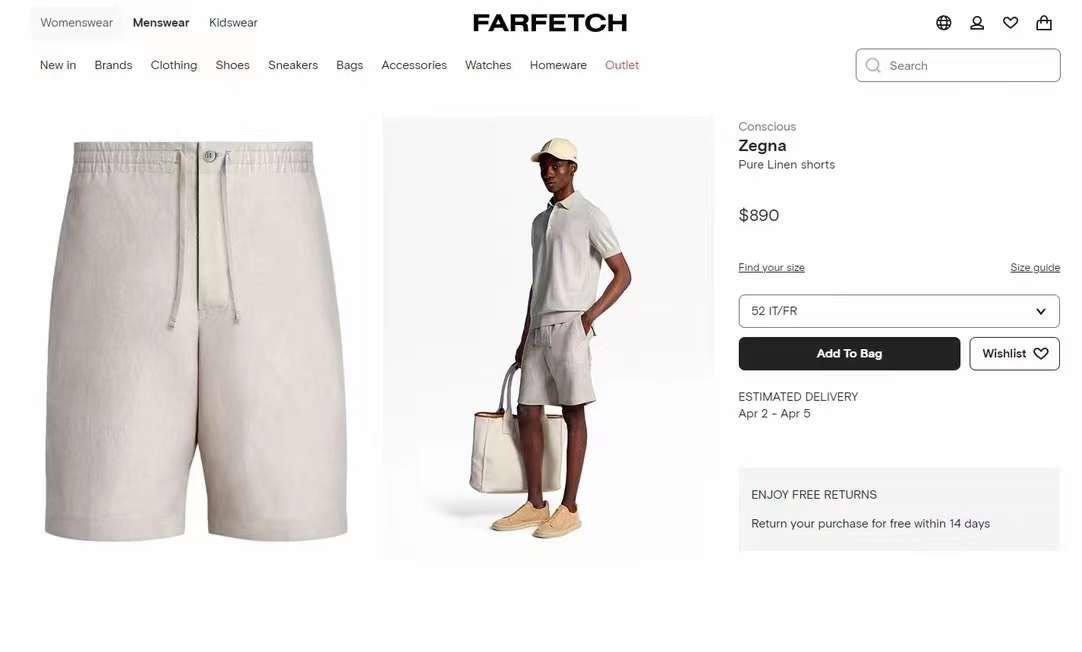Open the Sneakers menu
This screenshot has height=652, width=1082.
pyautogui.click(x=293, y=65)
